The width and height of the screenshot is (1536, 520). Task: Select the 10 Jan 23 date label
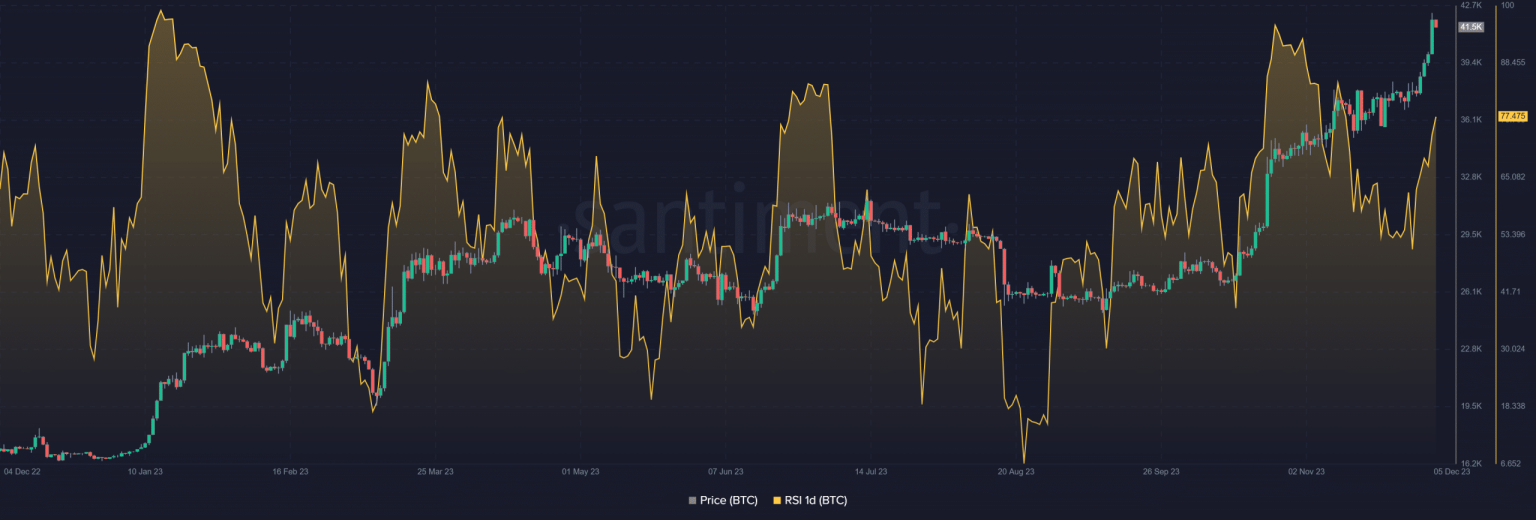coord(146,470)
